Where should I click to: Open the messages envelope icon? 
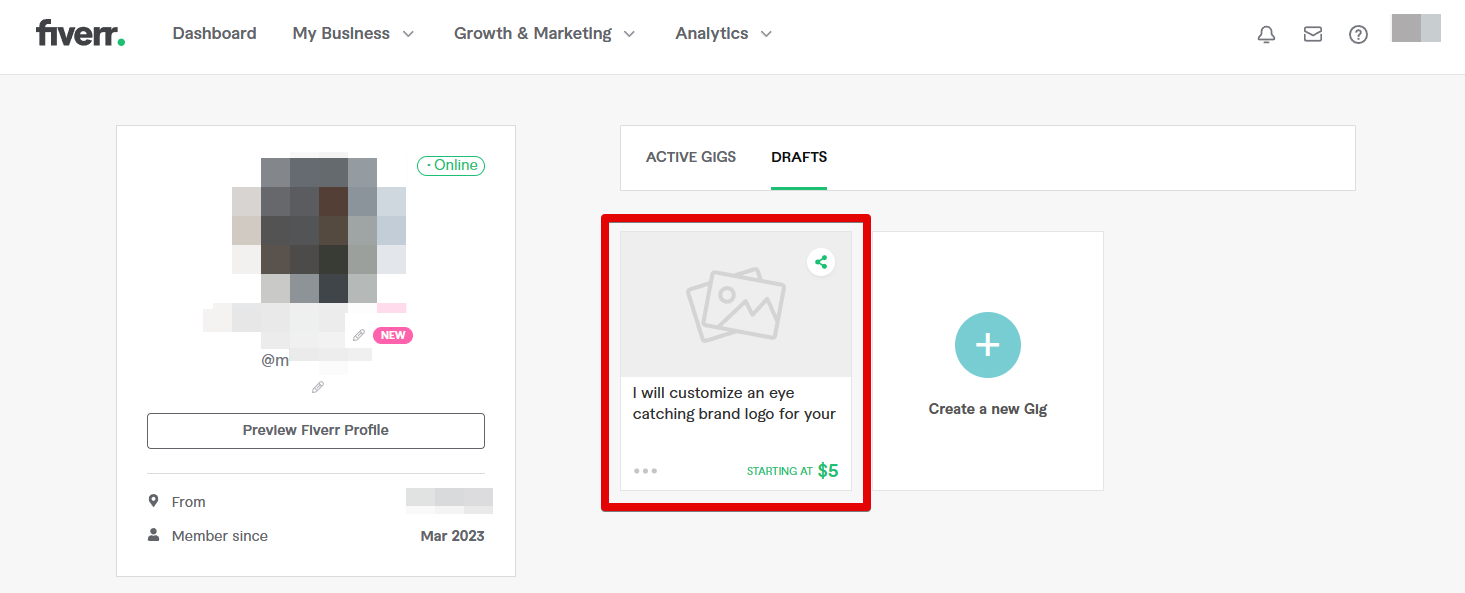click(x=1312, y=34)
